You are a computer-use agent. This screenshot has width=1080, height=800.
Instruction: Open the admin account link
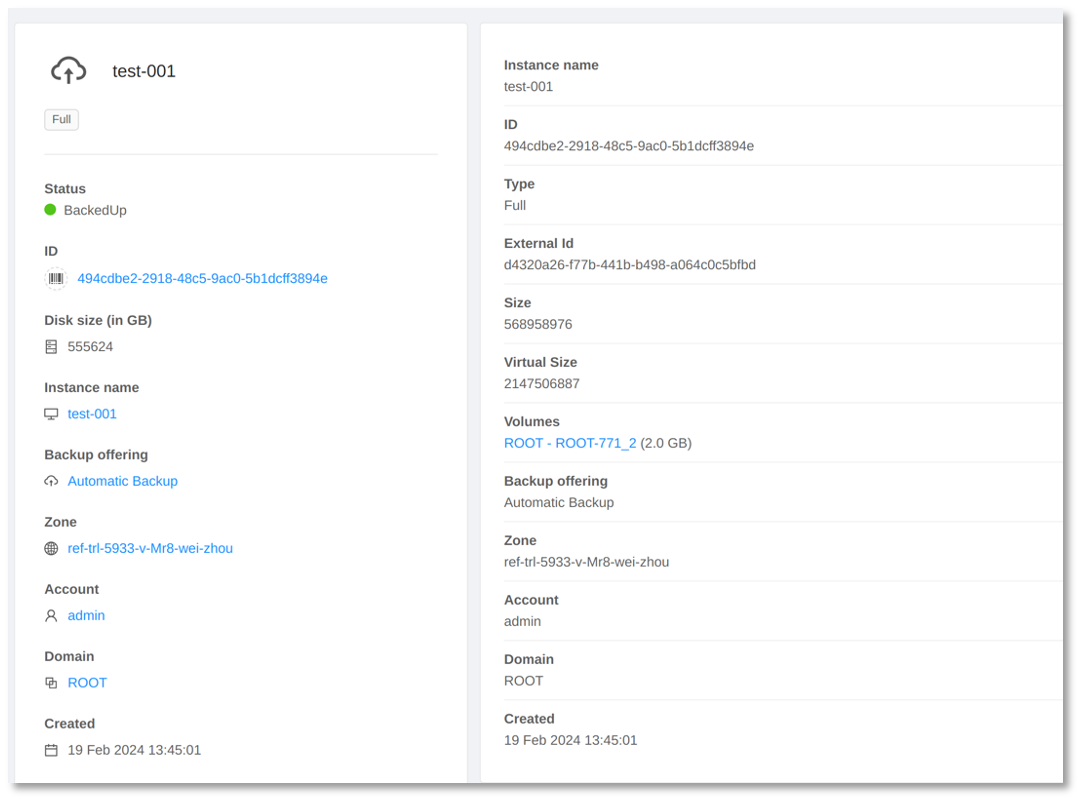[x=86, y=616]
